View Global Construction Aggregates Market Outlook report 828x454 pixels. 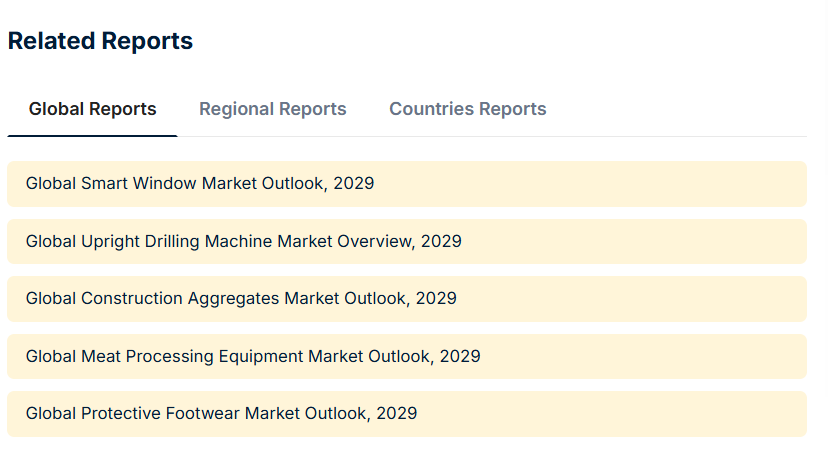tap(241, 298)
